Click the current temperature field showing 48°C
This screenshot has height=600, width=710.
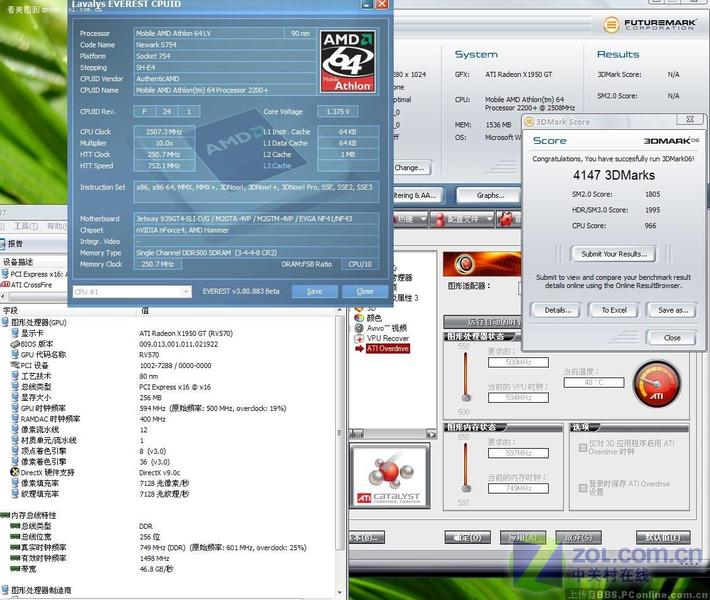click(594, 383)
